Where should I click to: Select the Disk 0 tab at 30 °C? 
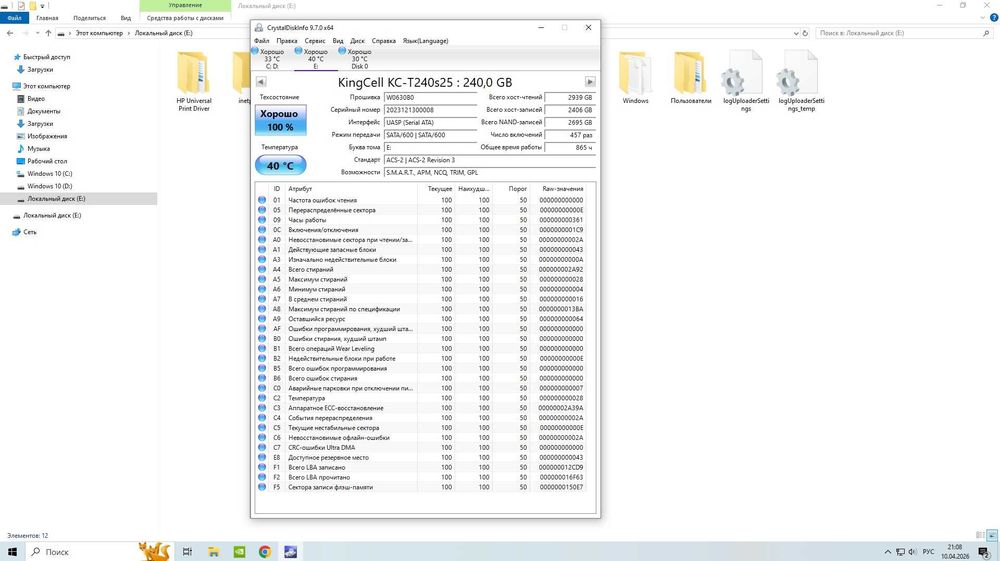coord(359,59)
